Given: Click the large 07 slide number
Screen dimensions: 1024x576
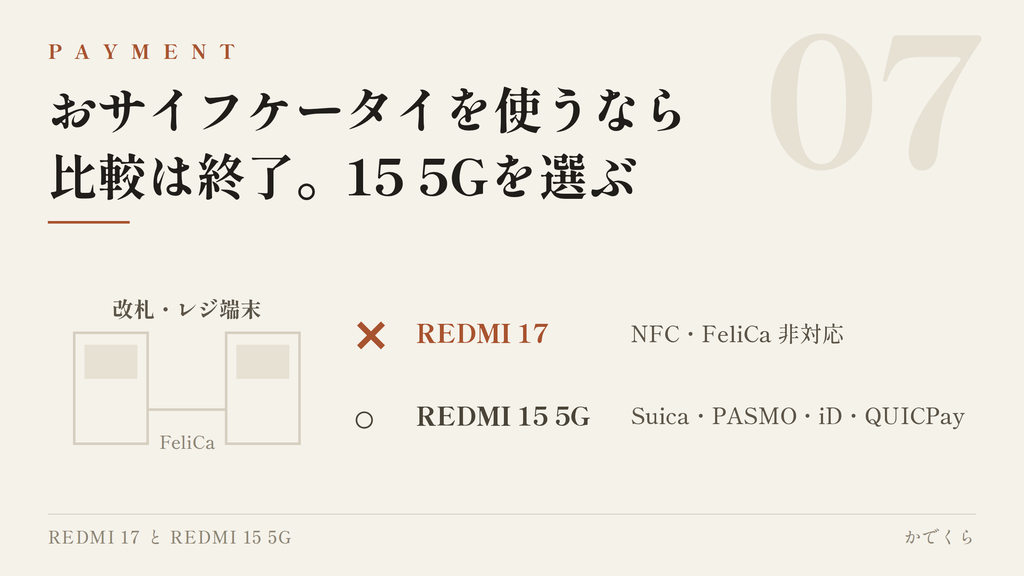Looking at the screenshot, I should coord(875,103).
